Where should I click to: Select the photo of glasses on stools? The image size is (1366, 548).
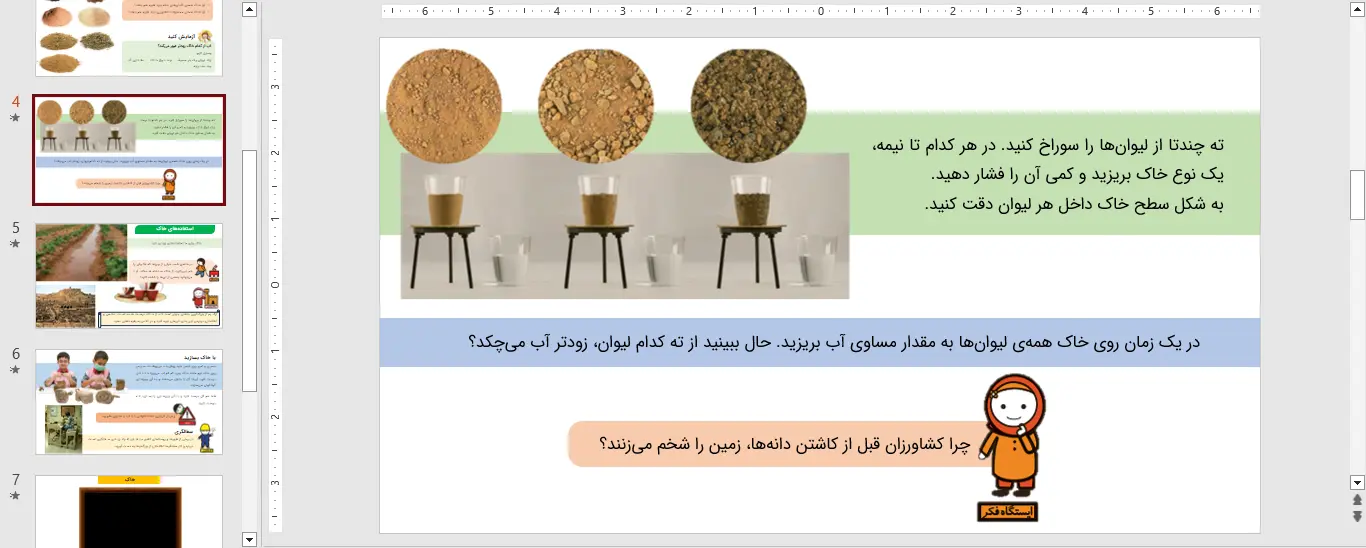point(625,226)
